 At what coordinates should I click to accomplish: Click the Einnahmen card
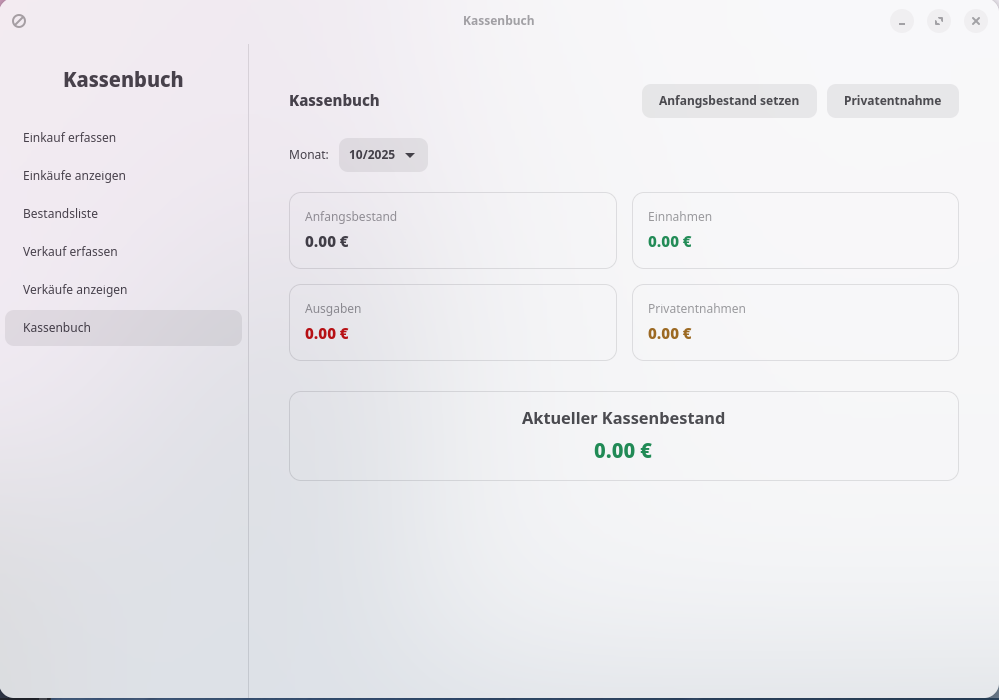795,231
